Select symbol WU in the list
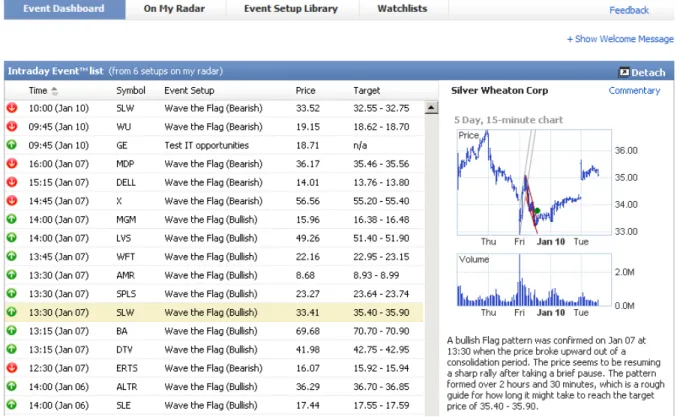 (123, 126)
